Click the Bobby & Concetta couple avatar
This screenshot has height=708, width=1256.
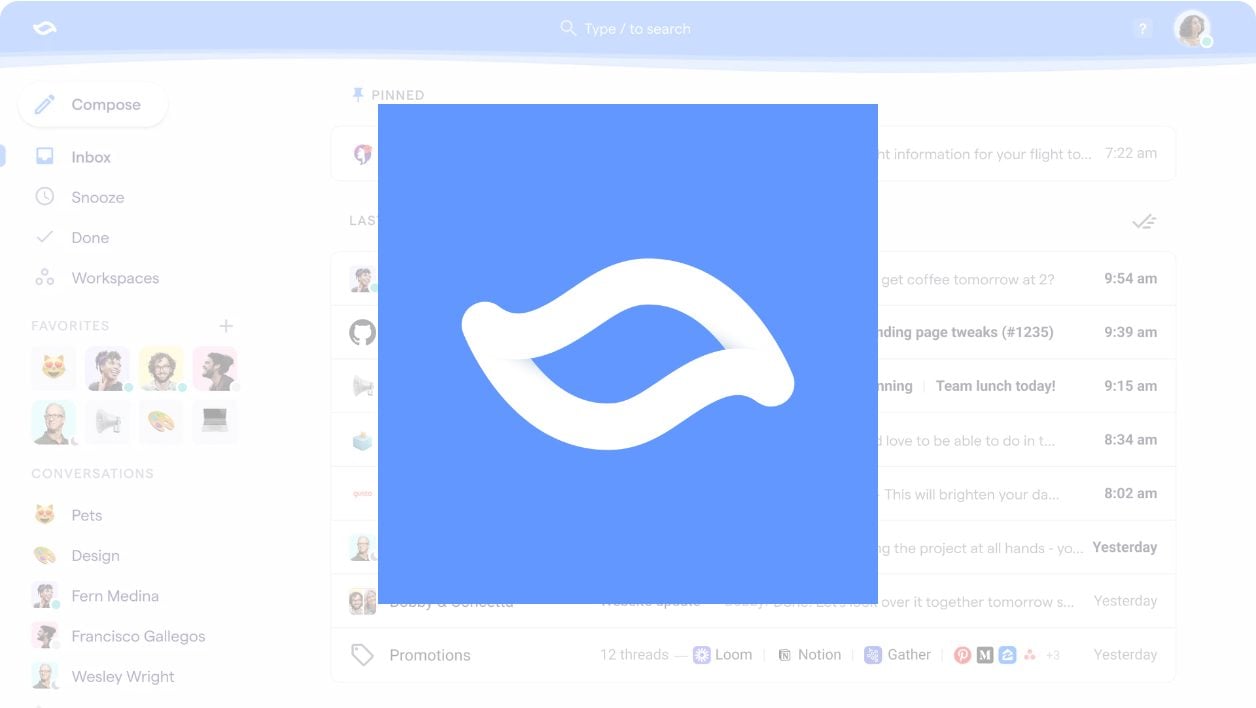(362, 602)
